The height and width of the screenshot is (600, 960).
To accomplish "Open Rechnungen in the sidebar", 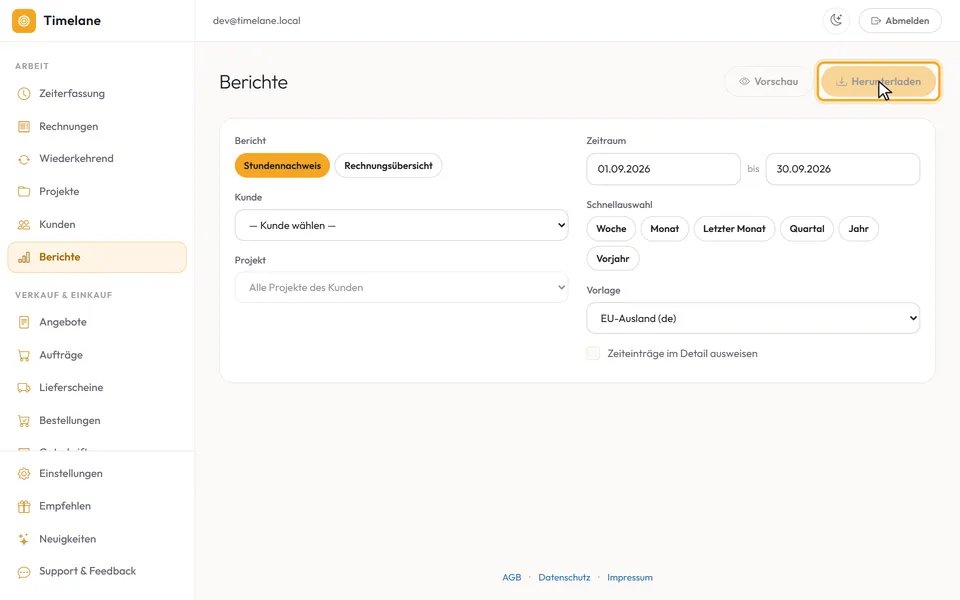I will click(x=97, y=127).
